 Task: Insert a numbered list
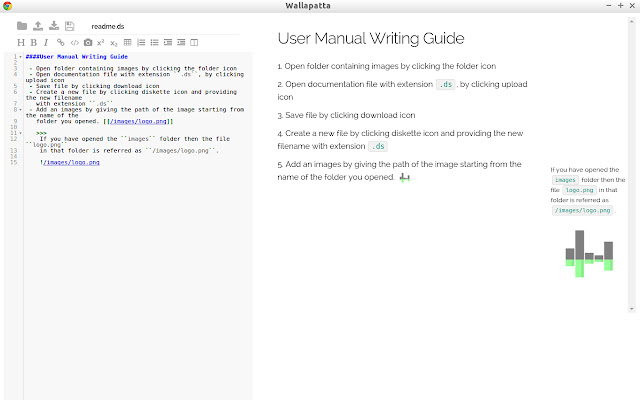141,42
